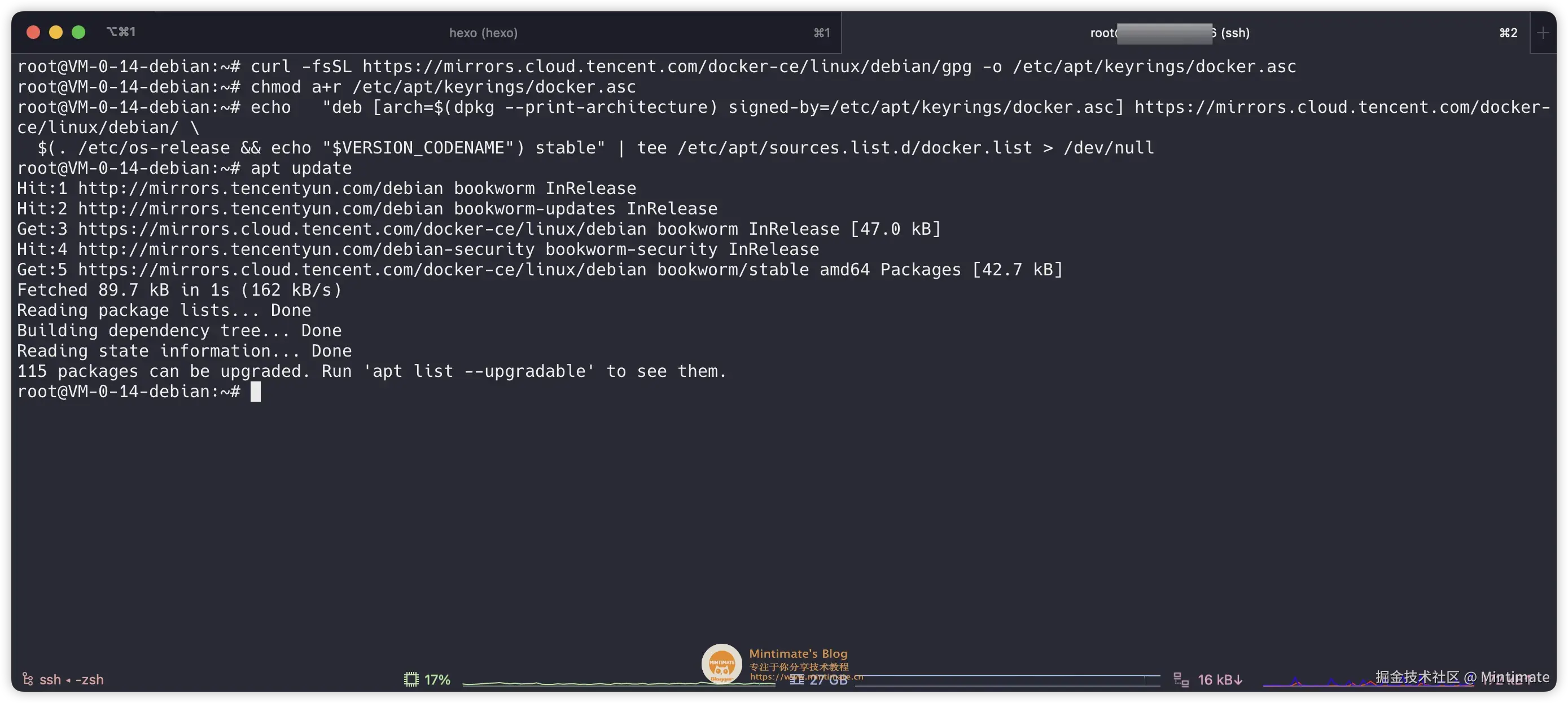Click the 'Reading state information... Done' line
Viewport: 1568px width, 703px height.
coord(185,351)
